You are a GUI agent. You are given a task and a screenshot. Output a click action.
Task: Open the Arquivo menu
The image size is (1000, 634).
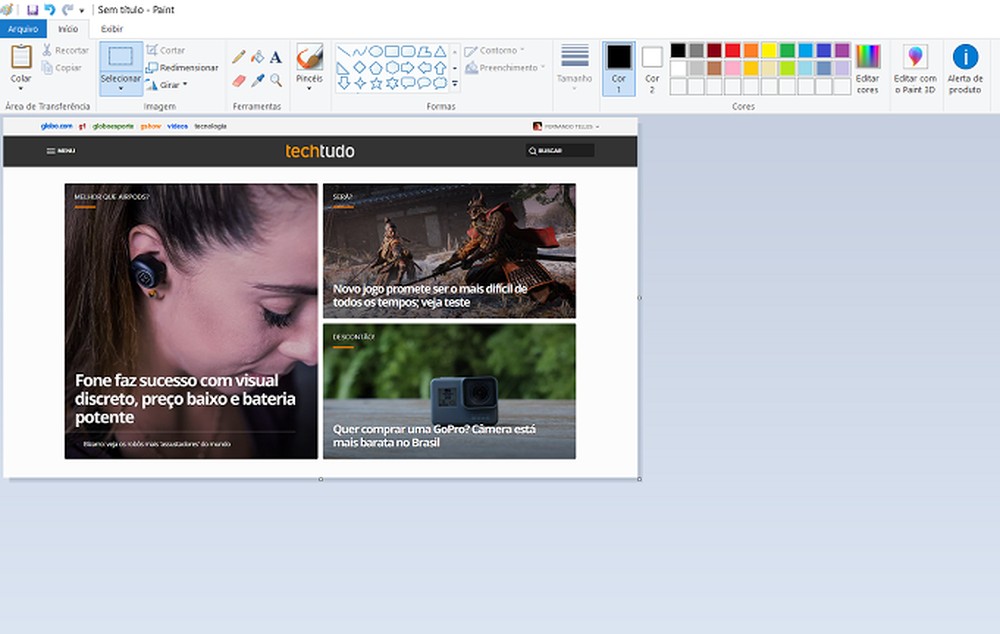pyautogui.click(x=21, y=29)
